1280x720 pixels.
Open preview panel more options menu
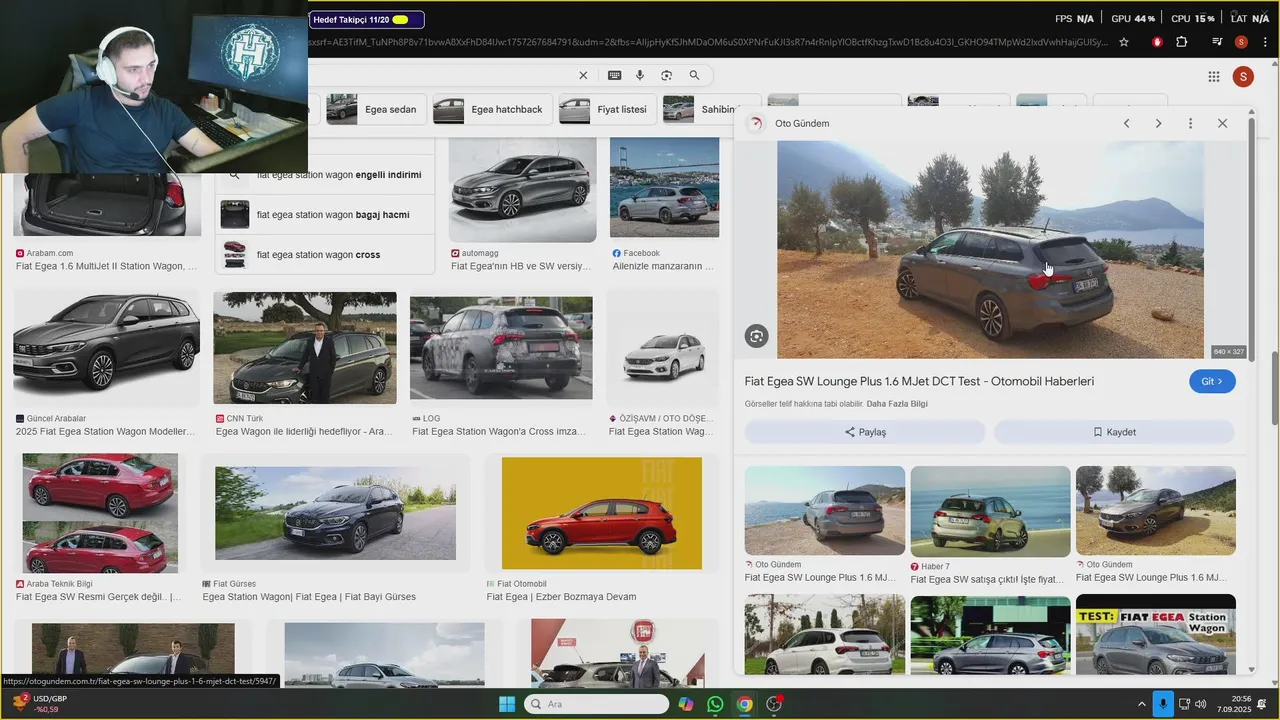tap(1190, 124)
